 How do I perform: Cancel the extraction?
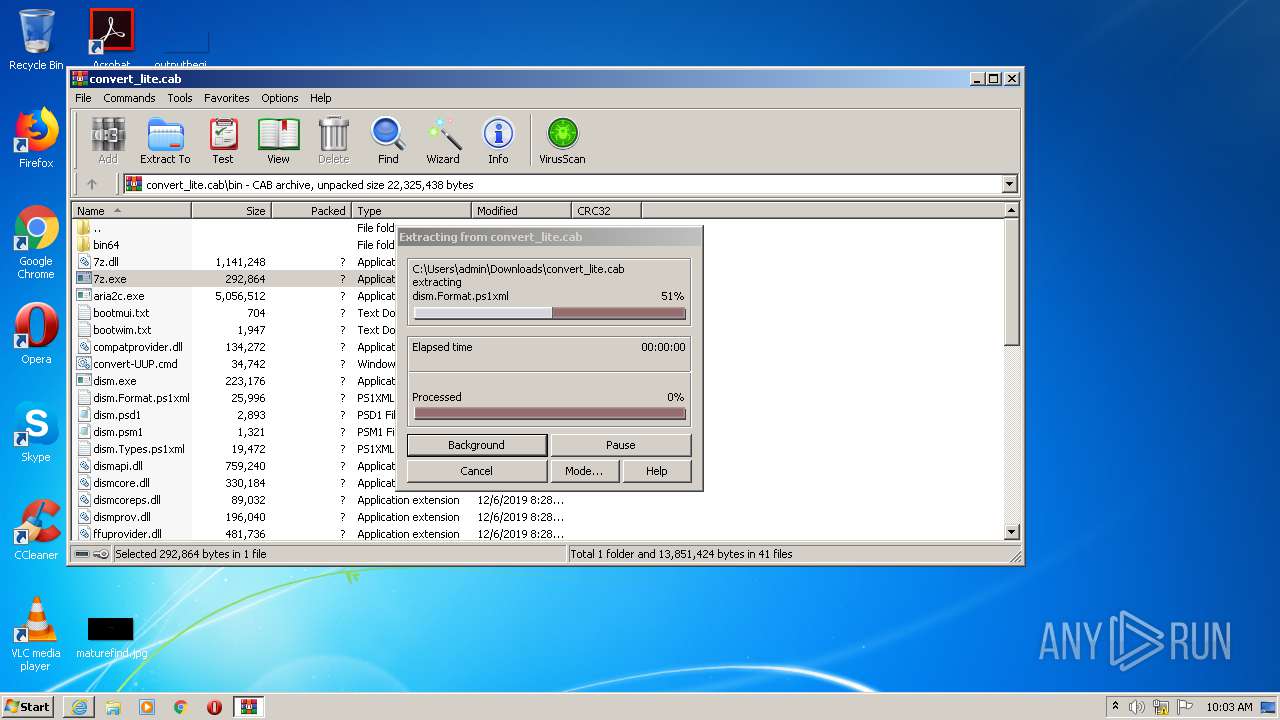tap(477, 471)
